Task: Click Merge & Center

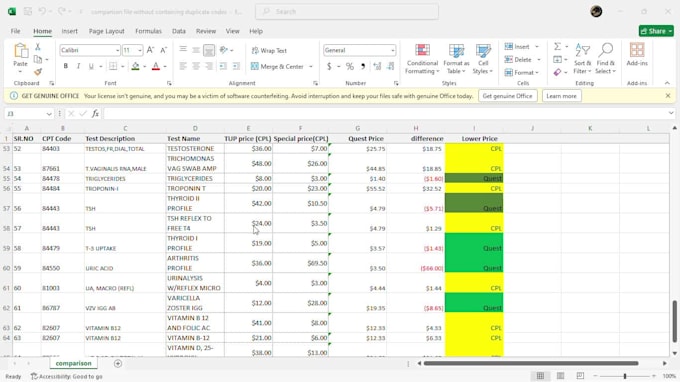Action: tap(278, 66)
